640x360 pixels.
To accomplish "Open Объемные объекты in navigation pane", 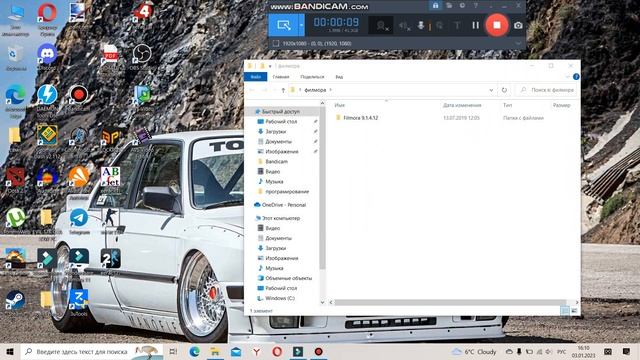I will tap(289, 278).
